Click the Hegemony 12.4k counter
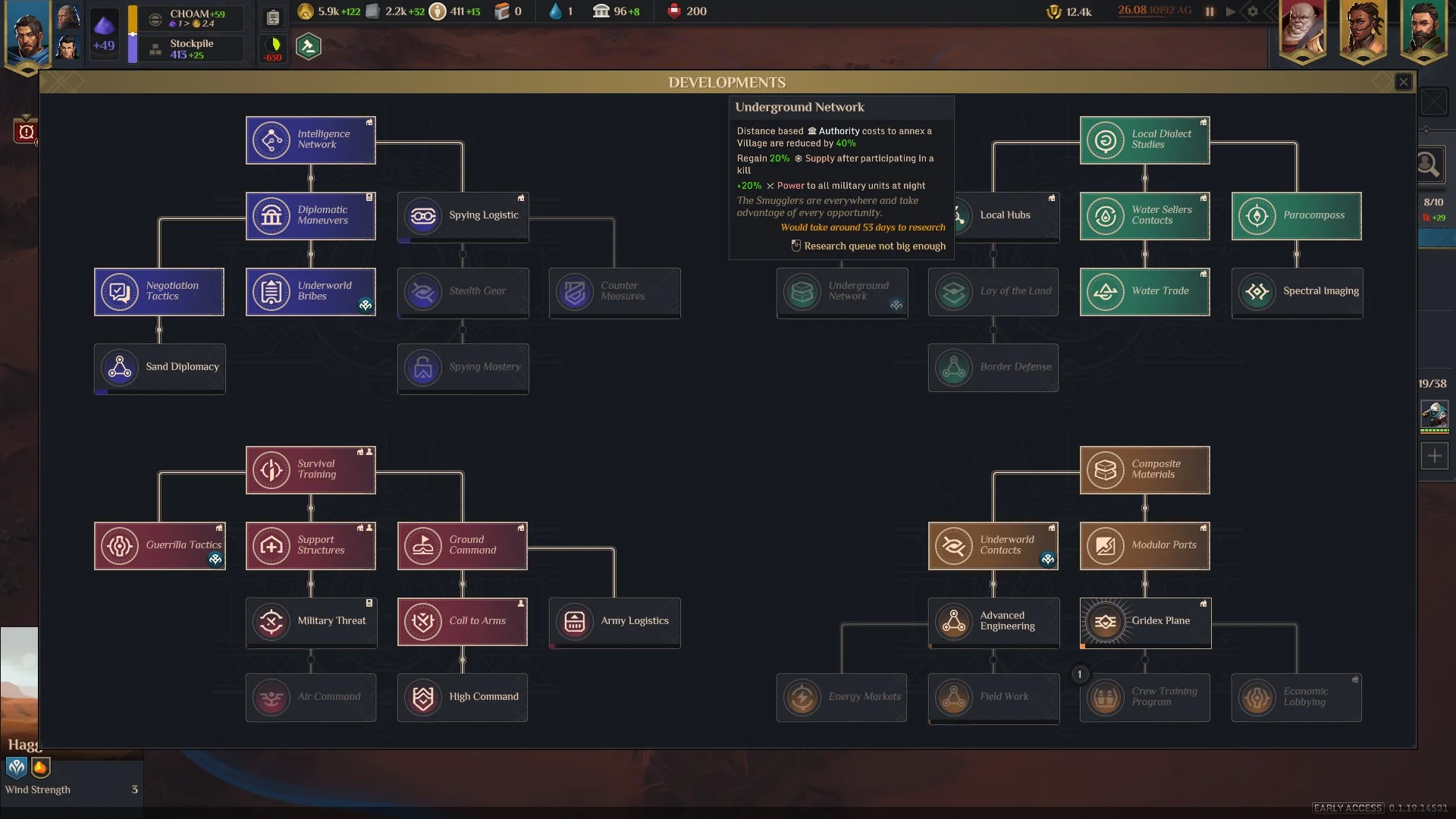Screen dimensions: 1456x819 pyautogui.click(x=1069, y=11)
